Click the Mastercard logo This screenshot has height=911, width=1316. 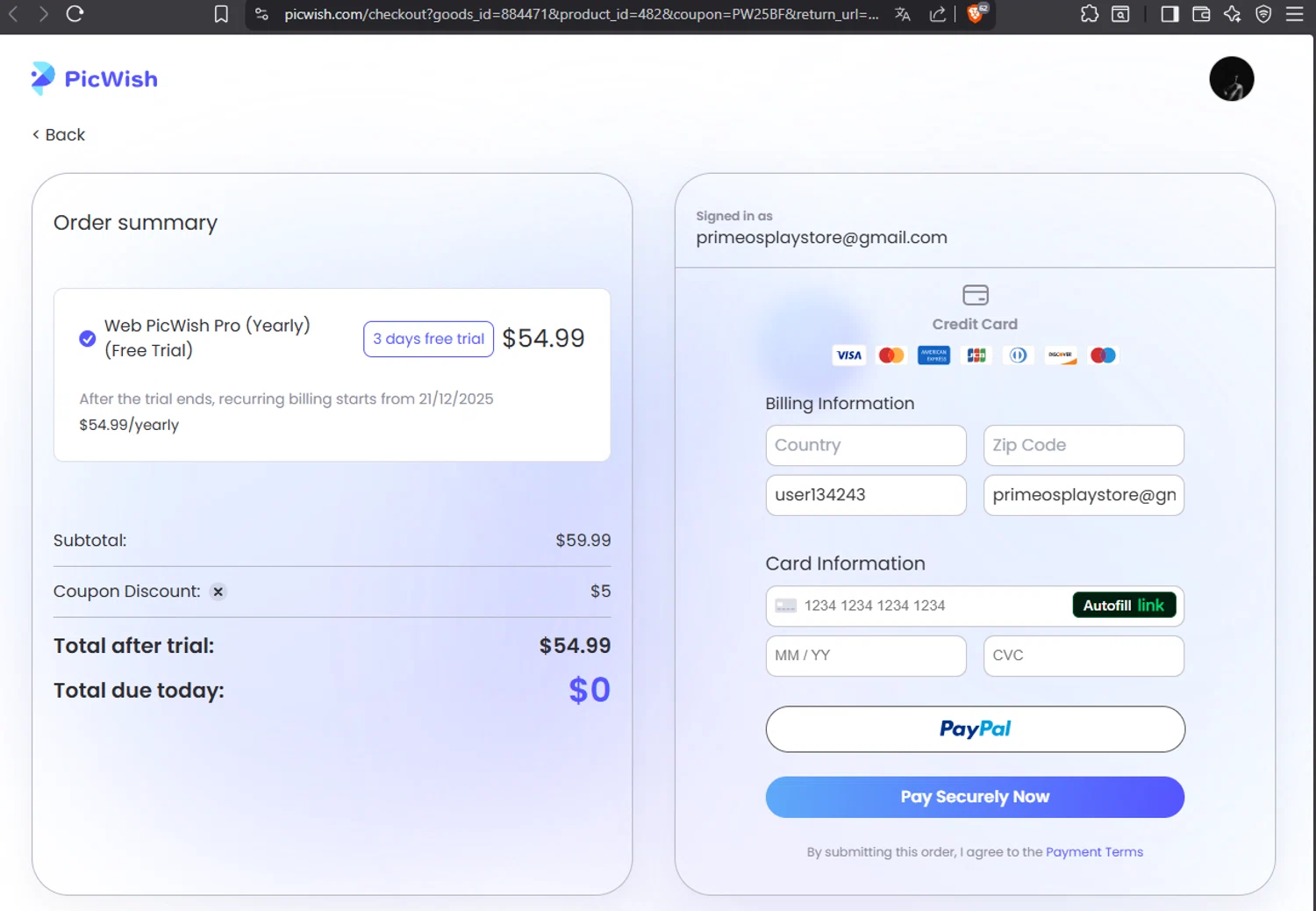point(891,355)
